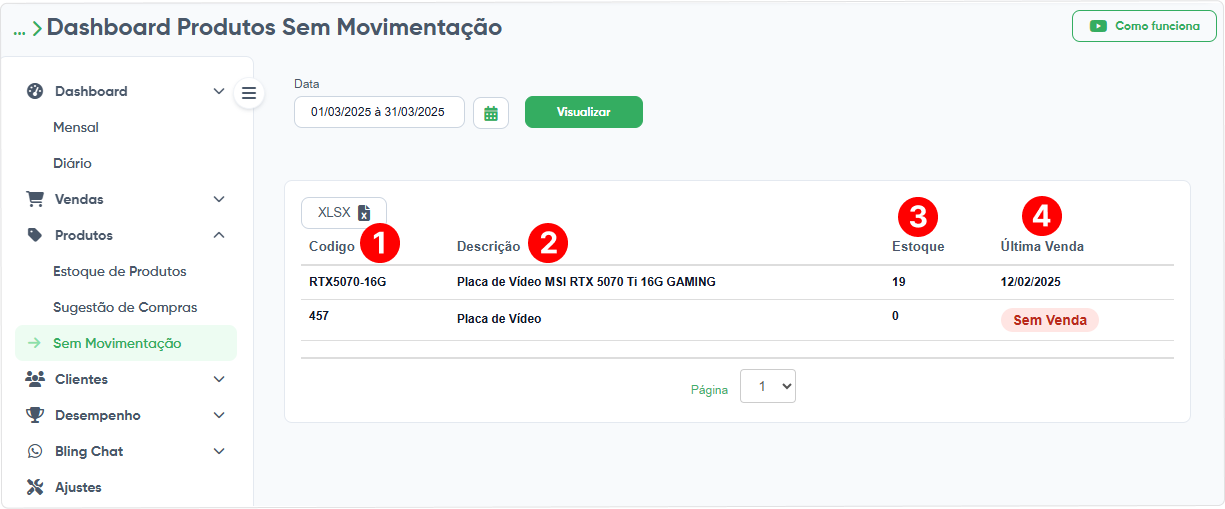Viewport: 1225px width, 509px height.
Task: Click the Sem Venda badge
Action: click(1050, 320)
